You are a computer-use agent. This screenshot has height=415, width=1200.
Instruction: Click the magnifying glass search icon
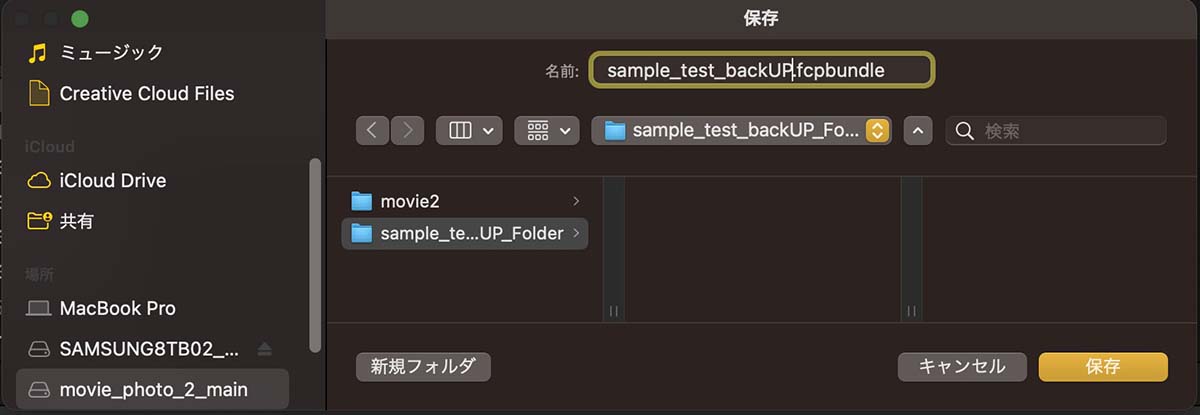(x=965, y=131)
